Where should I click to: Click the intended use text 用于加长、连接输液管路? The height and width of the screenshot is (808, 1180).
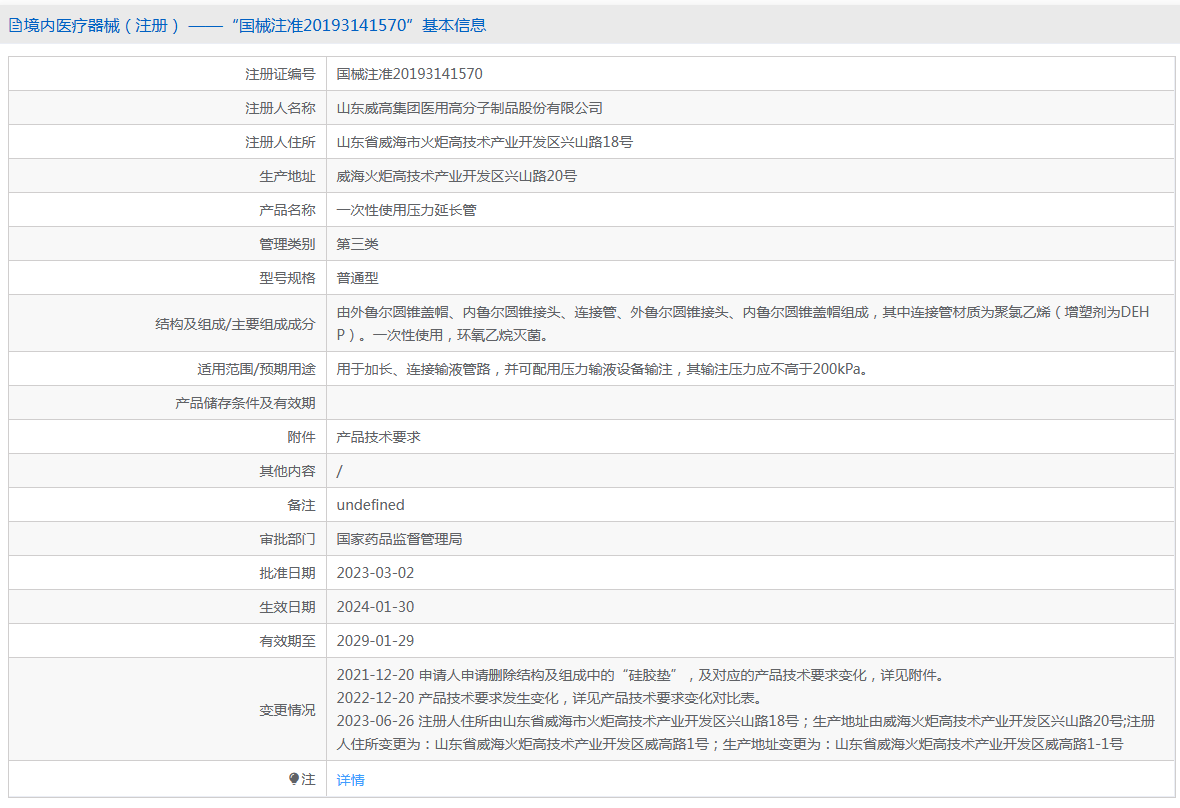pyautogui.click(x=603, y=369)
